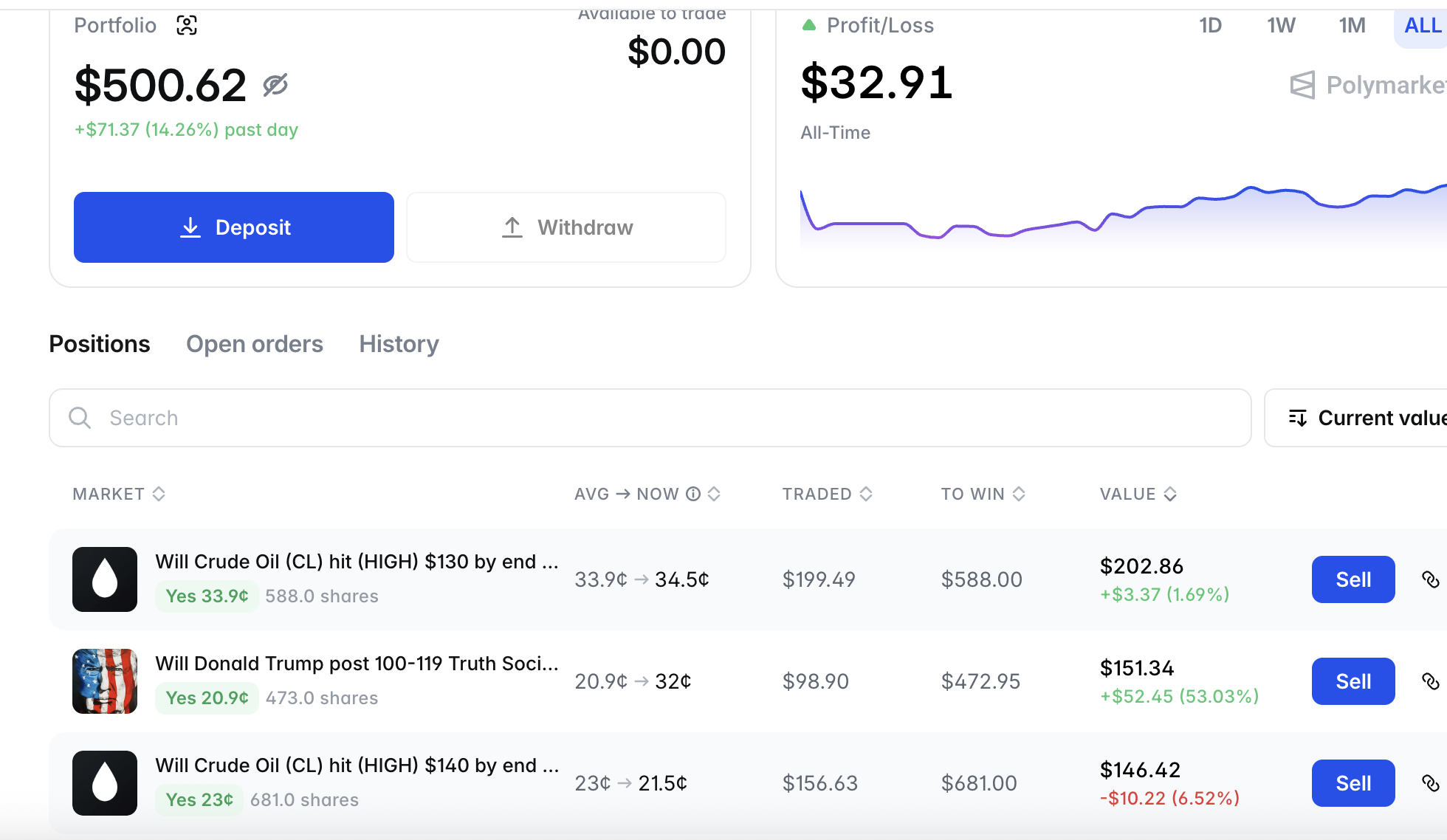Click link icon for Crude Oil $140 position
The image size is (1447, 840).
point(1430,783)
